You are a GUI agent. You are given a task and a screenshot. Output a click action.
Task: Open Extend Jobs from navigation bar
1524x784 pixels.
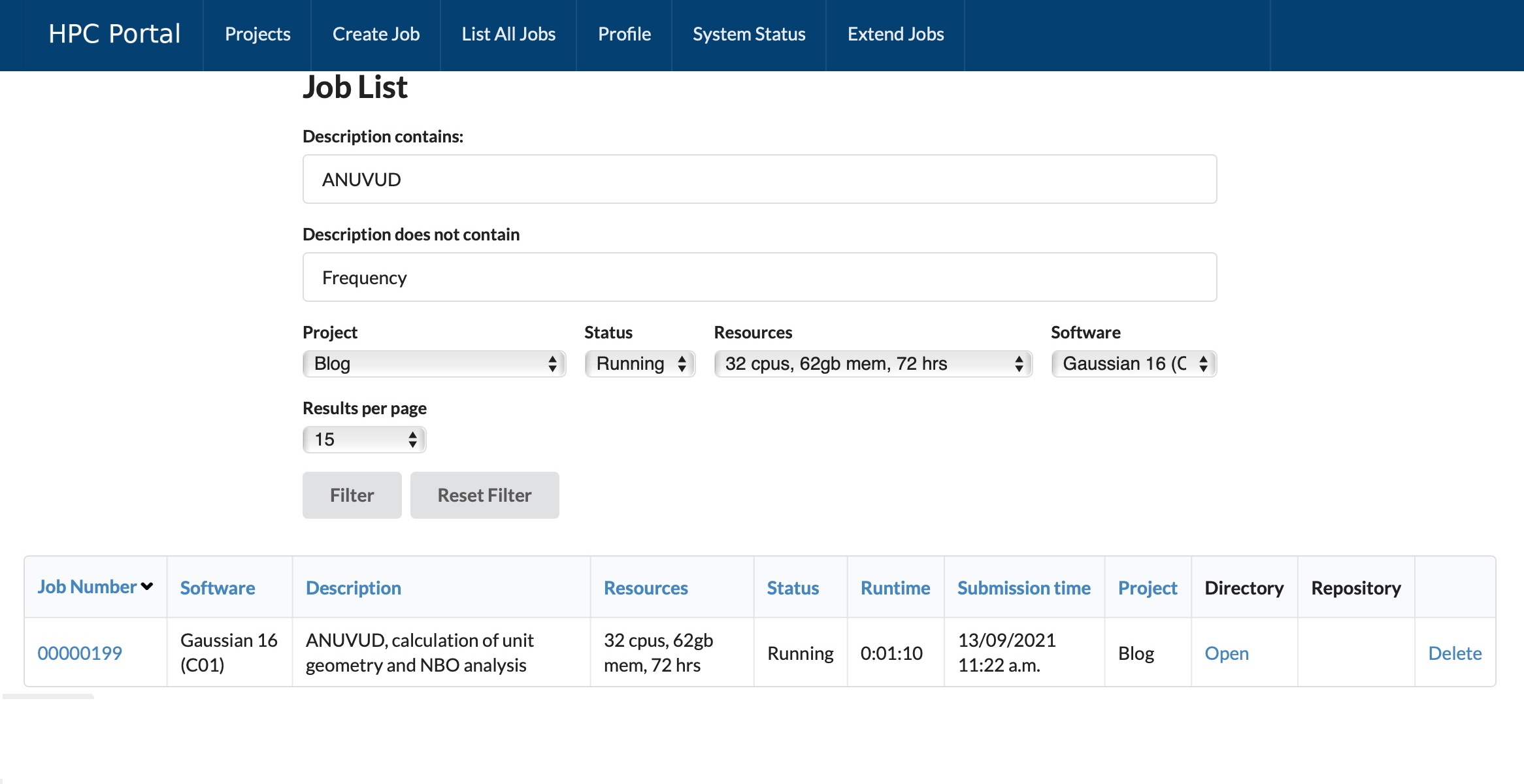[895, 34]
